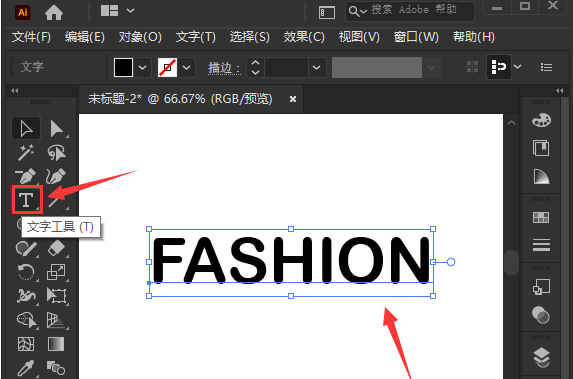Screen dimensions: 573x379
Task: Click the Adobe help search field
Action: 410,11
